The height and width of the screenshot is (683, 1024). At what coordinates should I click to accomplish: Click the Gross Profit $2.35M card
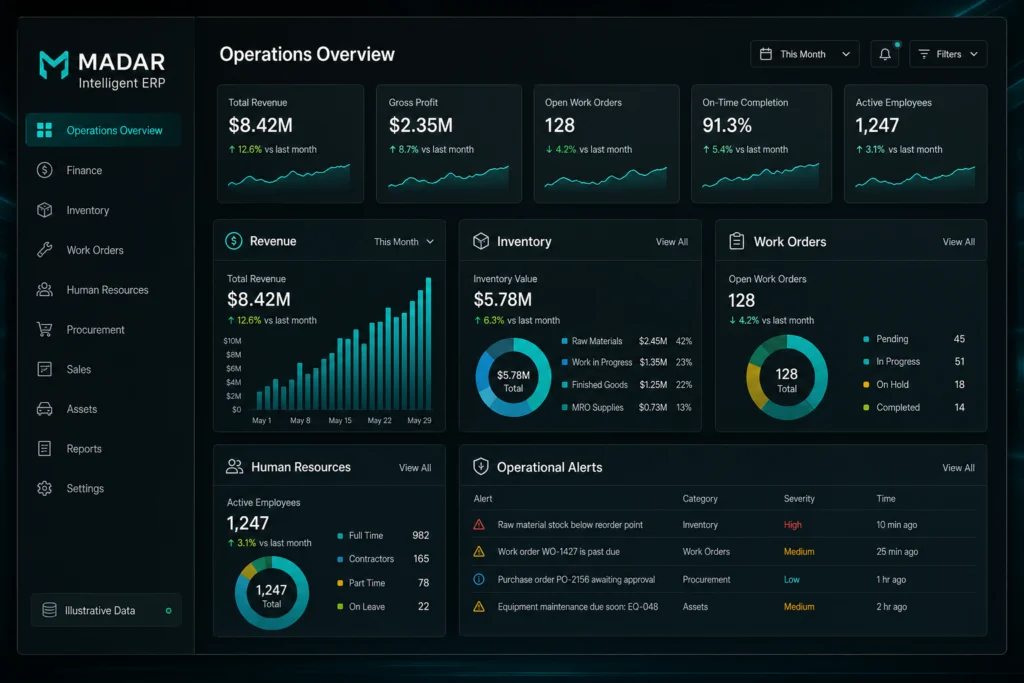[x=449, y=144]
